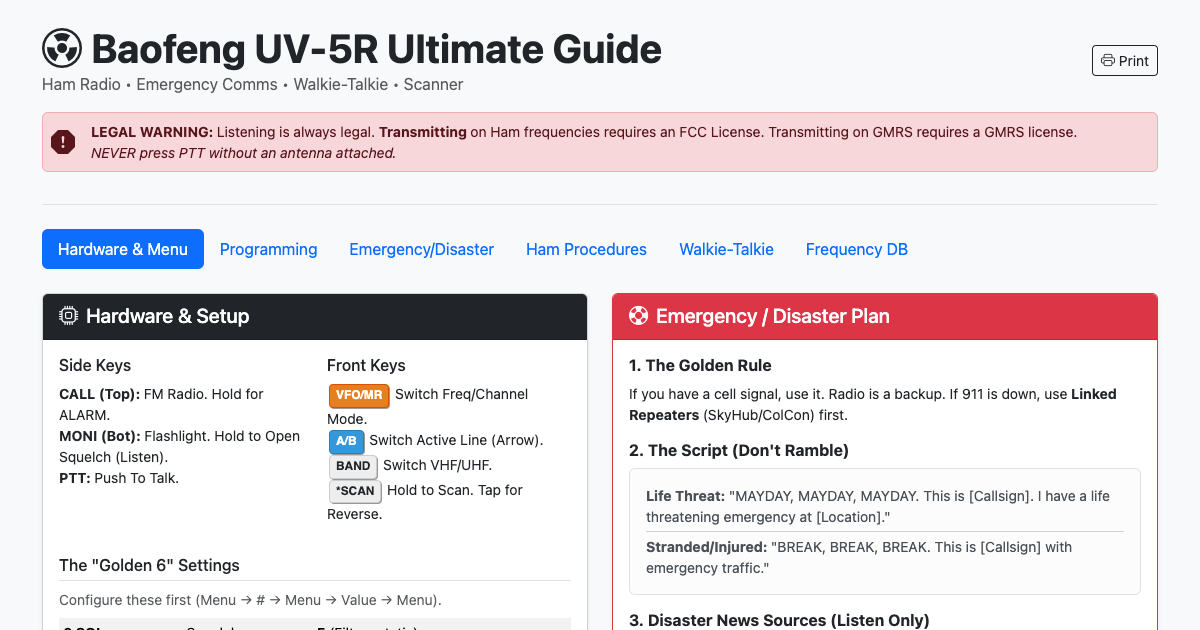Click 'Configure these first' instruction text
This screenshot has width=1200, height=630.
(x=250, y=600)
